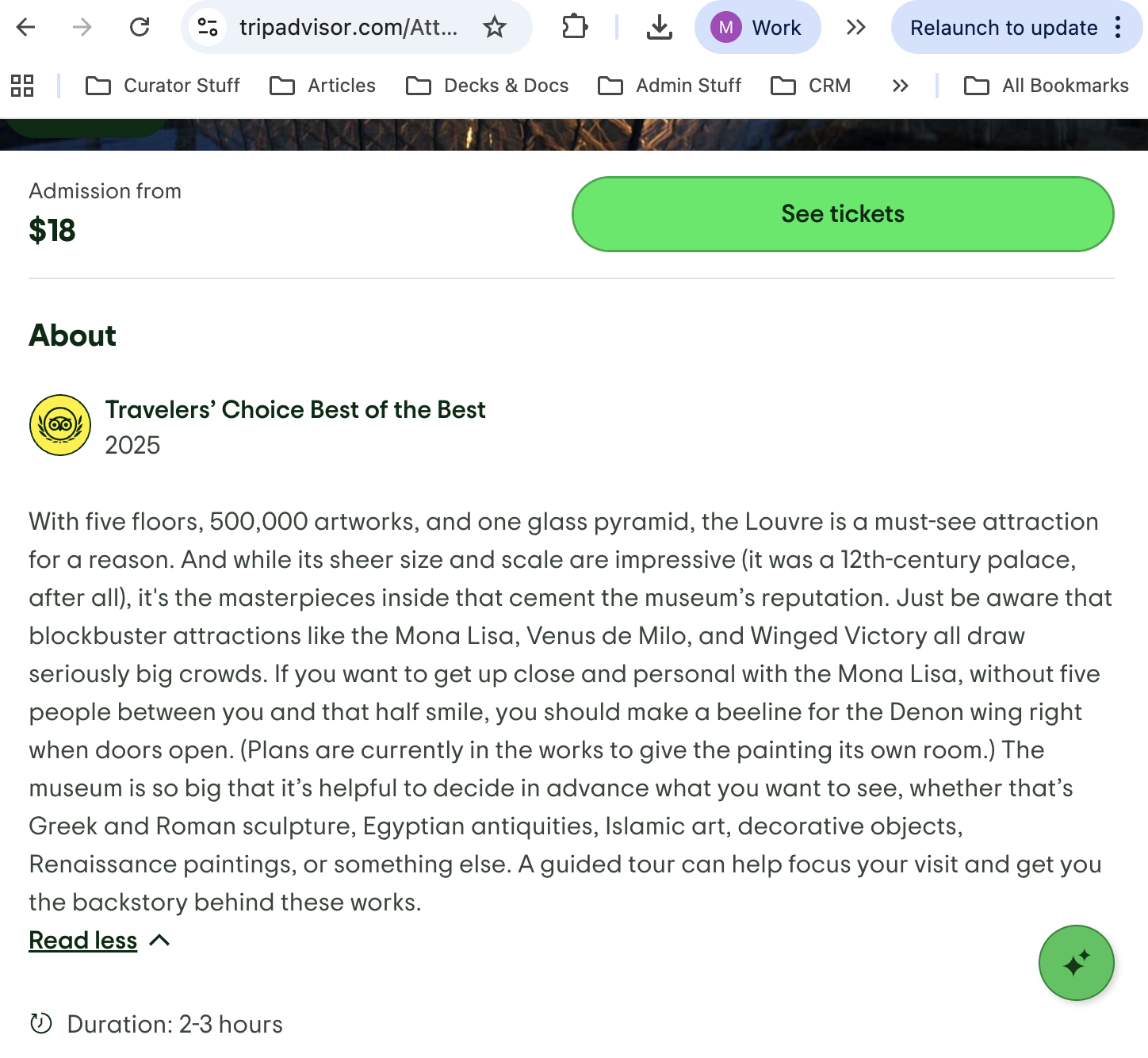
Task: Open All Bookmarks folder
Action: pos(1047,86)
